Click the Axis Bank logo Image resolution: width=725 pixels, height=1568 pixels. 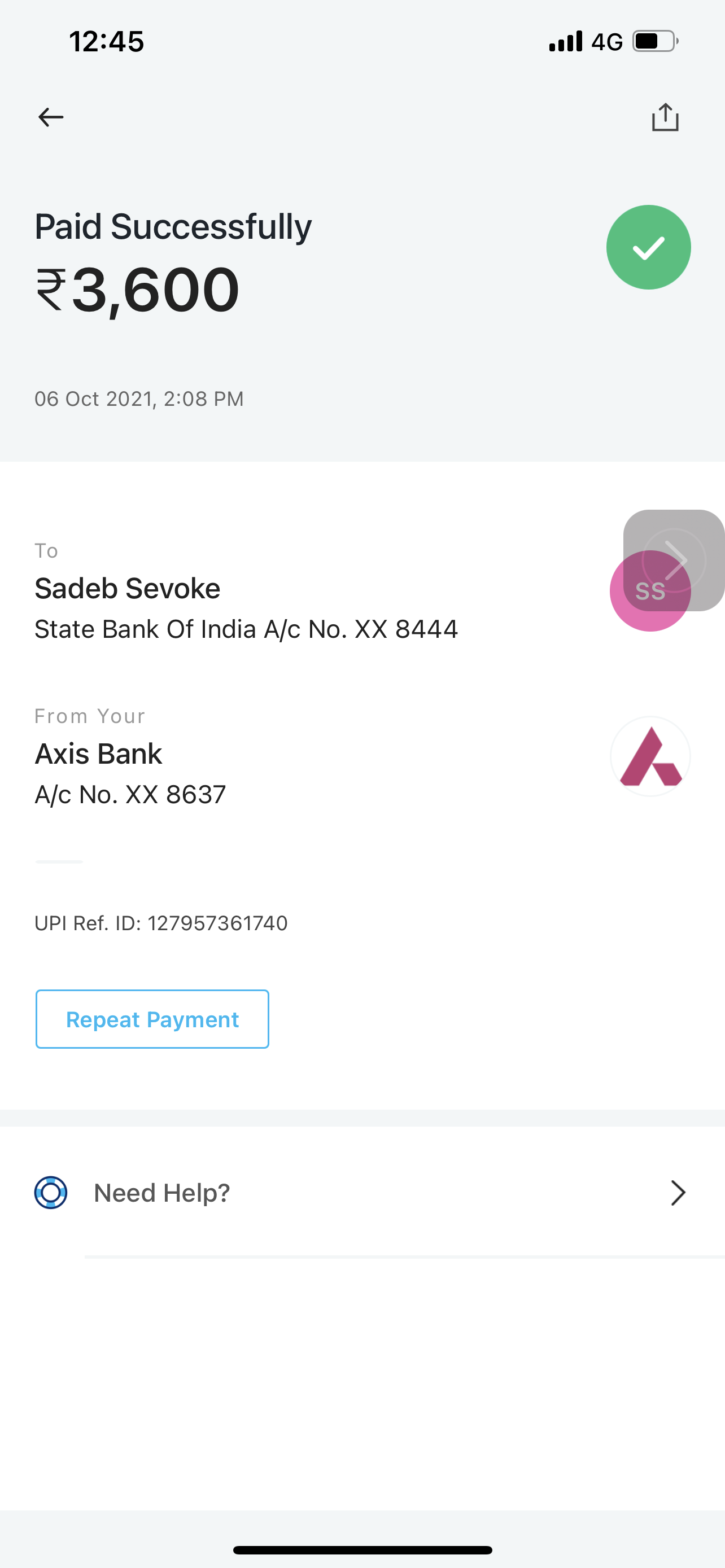click(x=650, y=756)
